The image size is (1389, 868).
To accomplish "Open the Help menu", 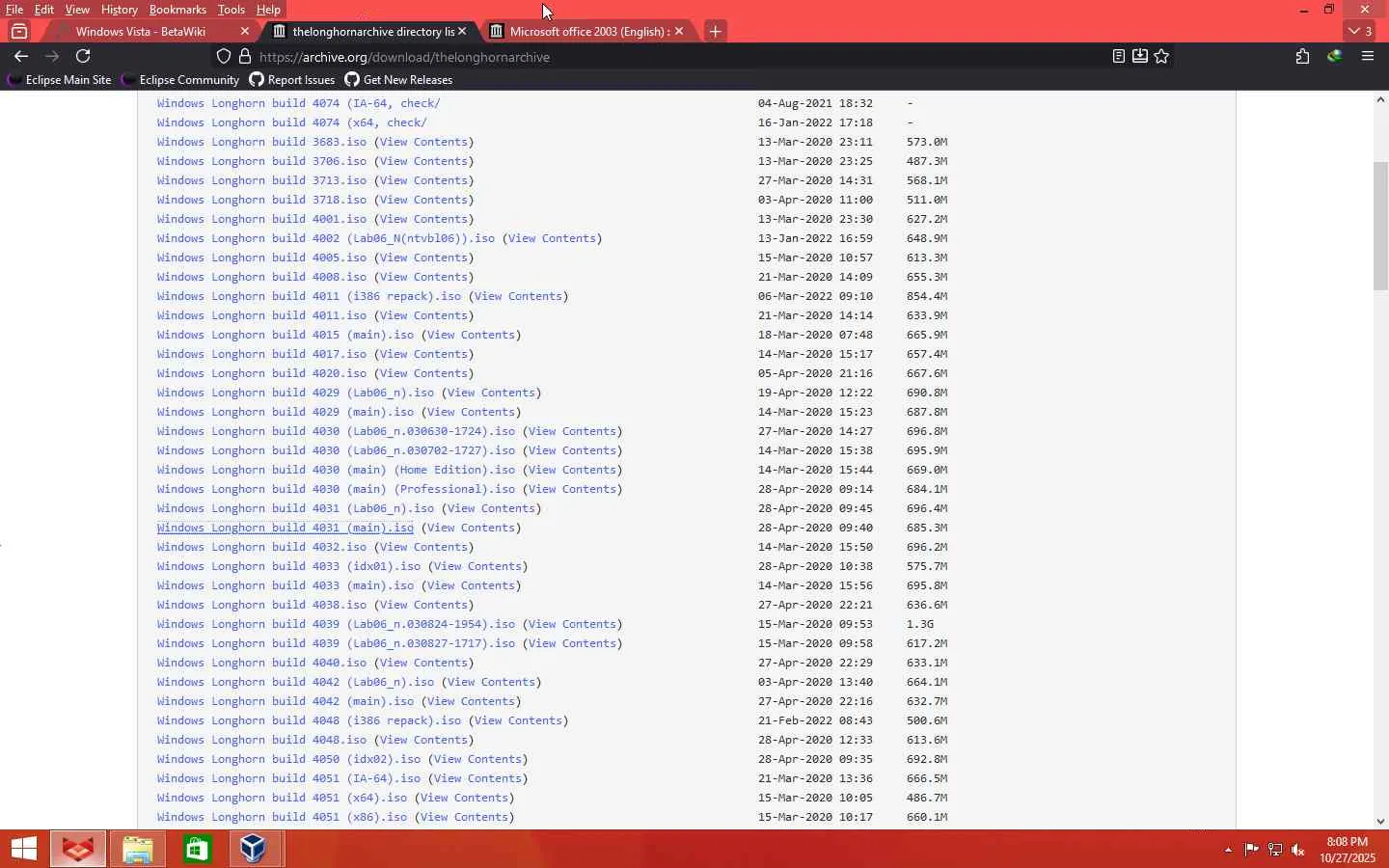I will (x=269, y=10).
